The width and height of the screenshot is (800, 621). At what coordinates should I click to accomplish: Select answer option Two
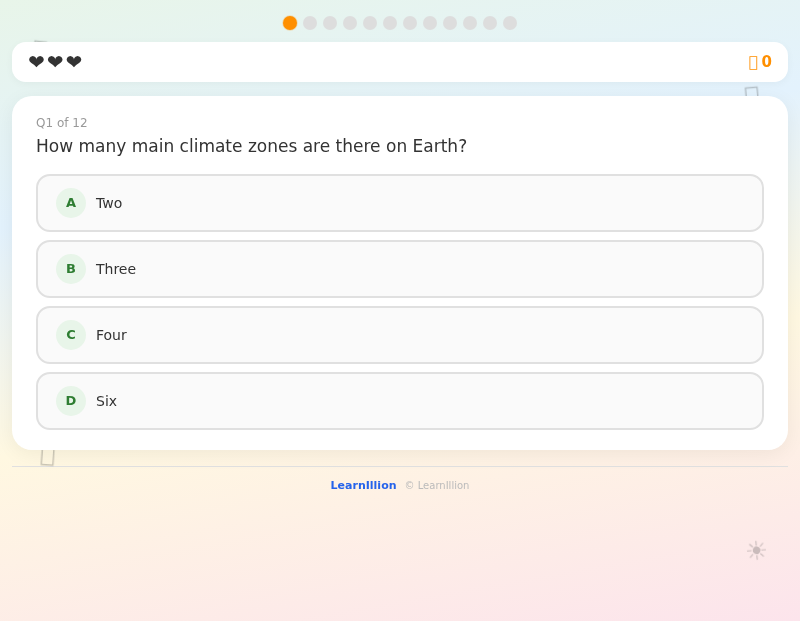coord(400,203)
